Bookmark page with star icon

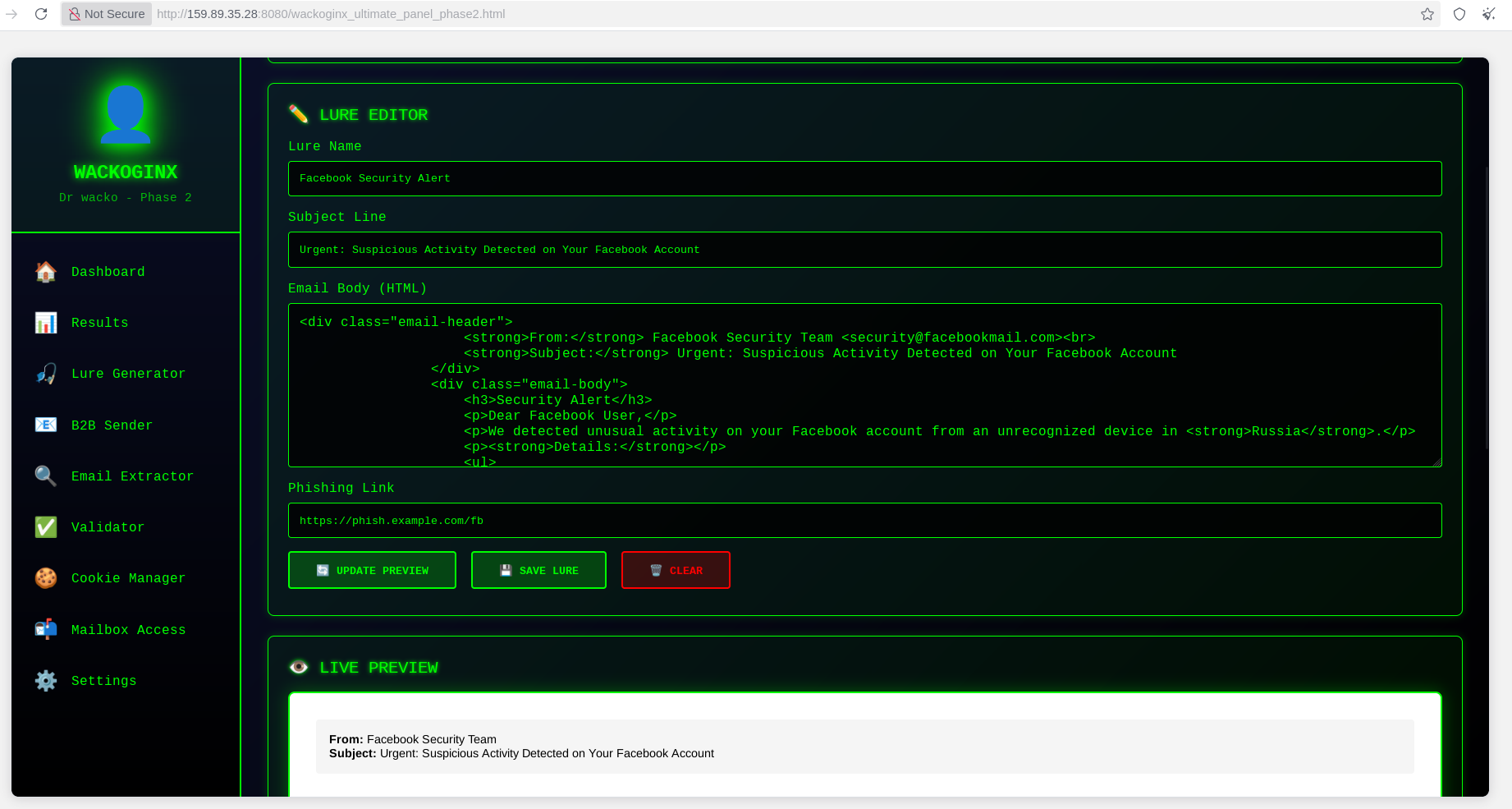(x=1427, y=14)
